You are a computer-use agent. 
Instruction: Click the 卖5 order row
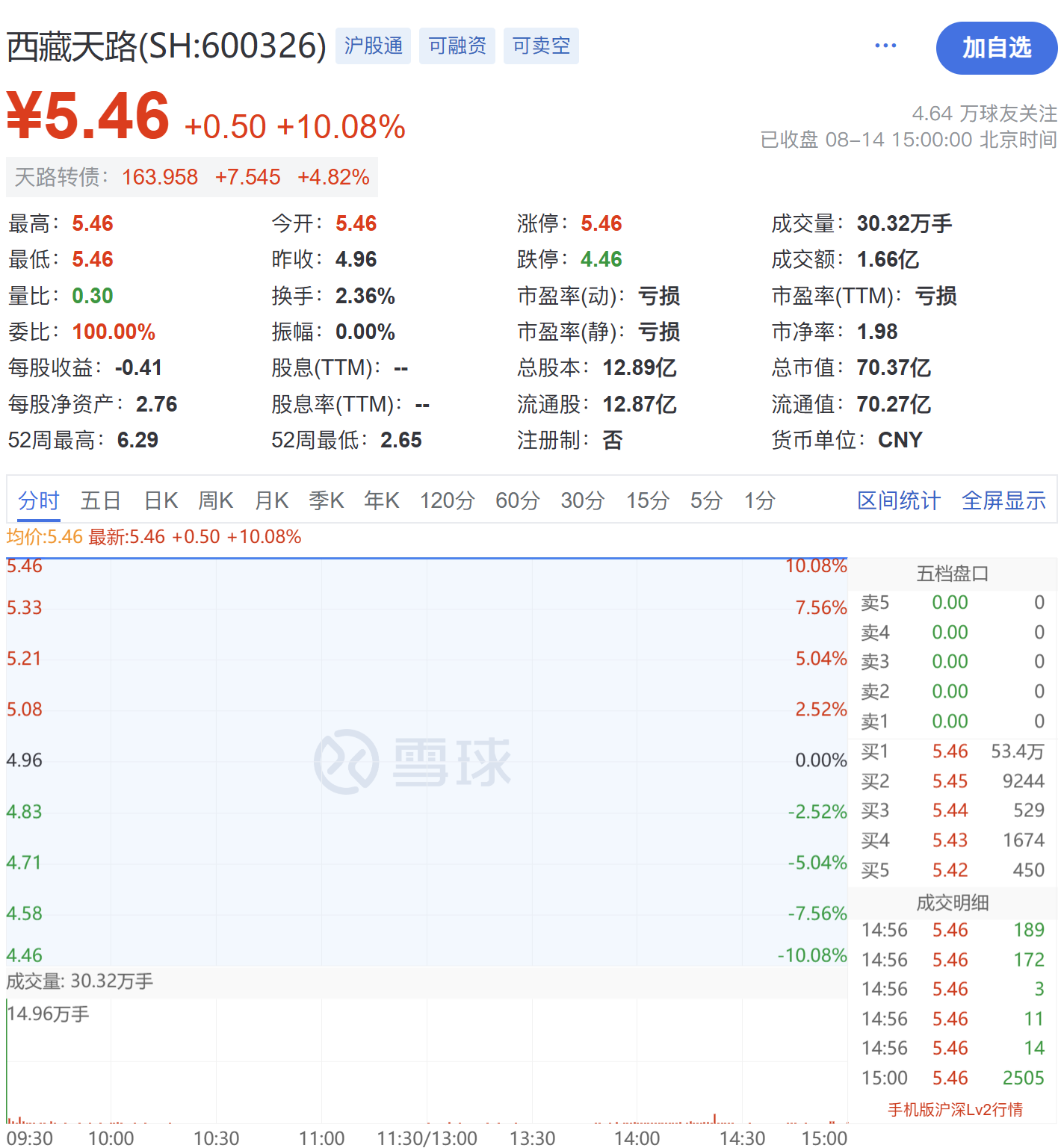953,603
